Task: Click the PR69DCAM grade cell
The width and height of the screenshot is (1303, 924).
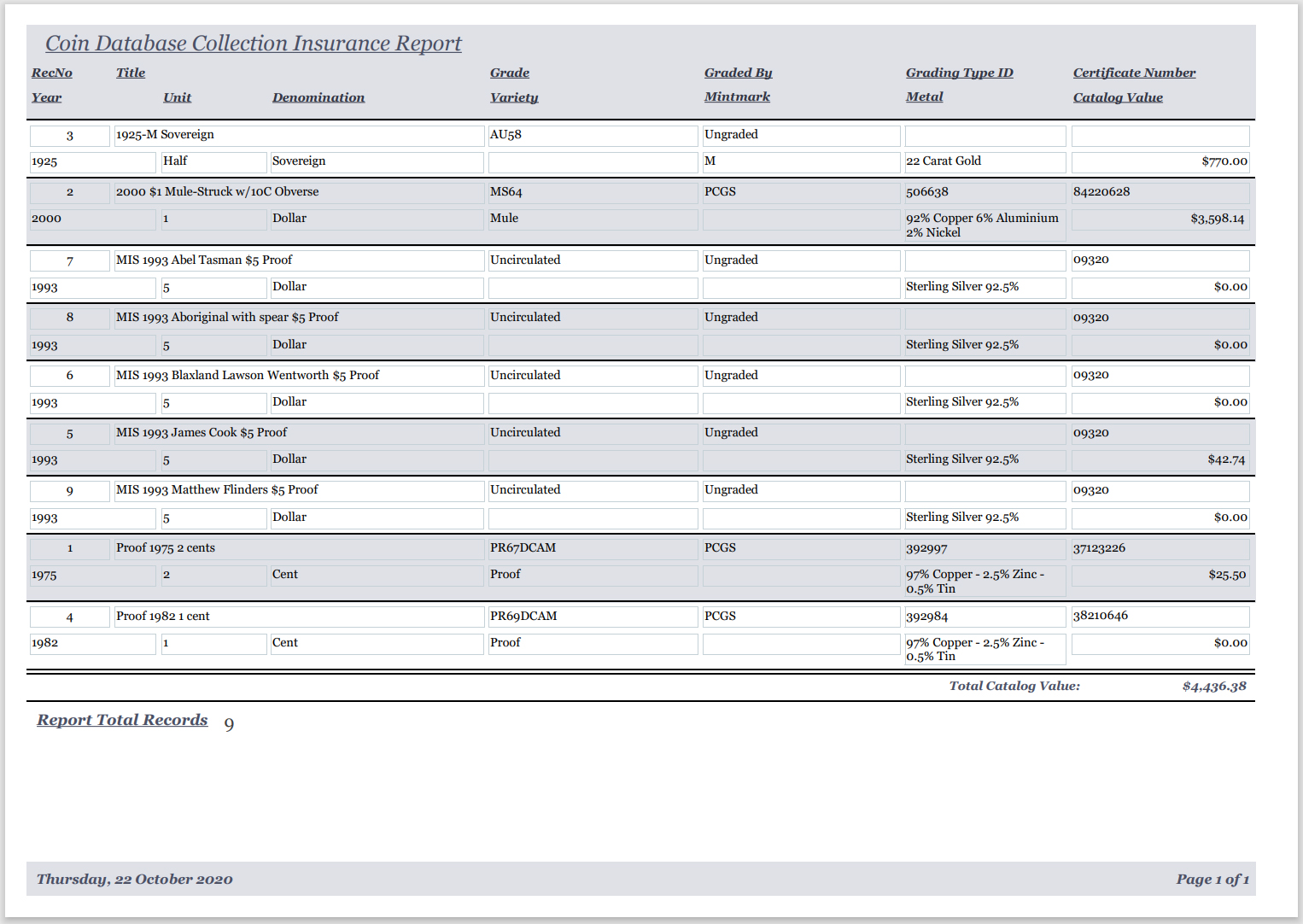Action: click(593, 617)
